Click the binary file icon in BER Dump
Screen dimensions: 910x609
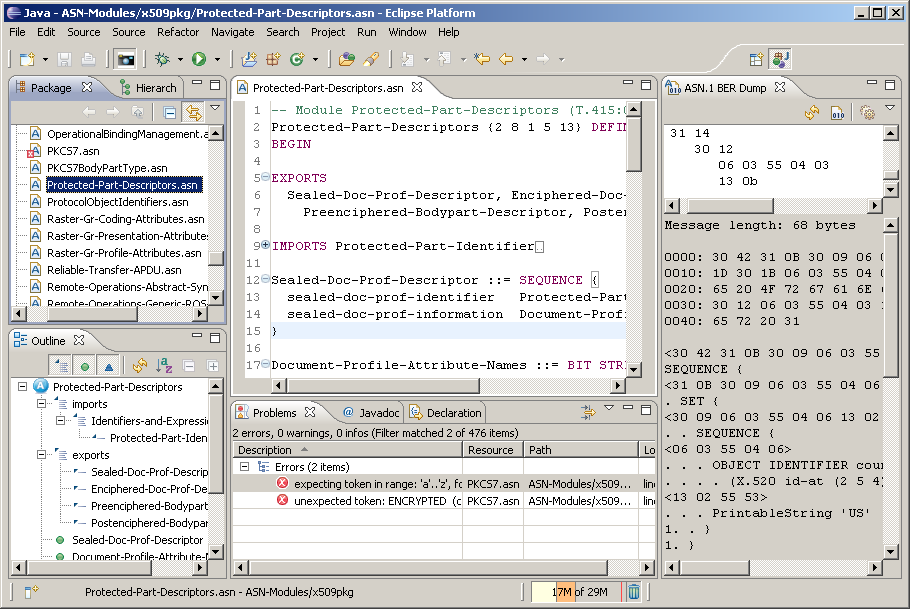838,113
